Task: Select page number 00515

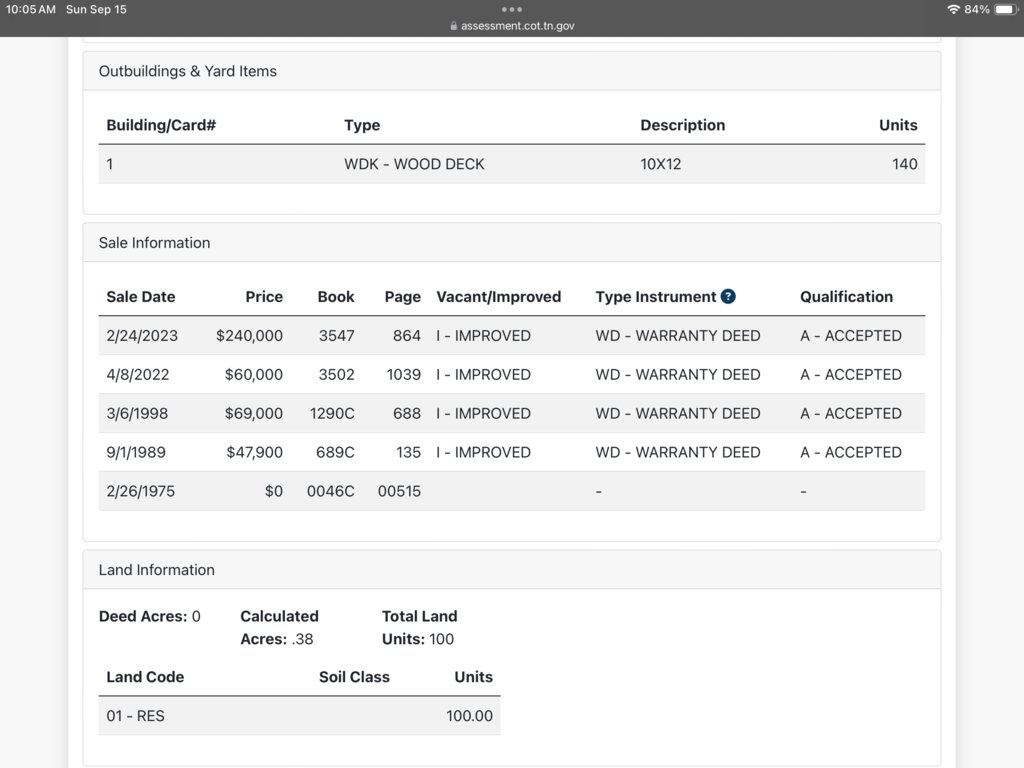Action: (399, 491)
